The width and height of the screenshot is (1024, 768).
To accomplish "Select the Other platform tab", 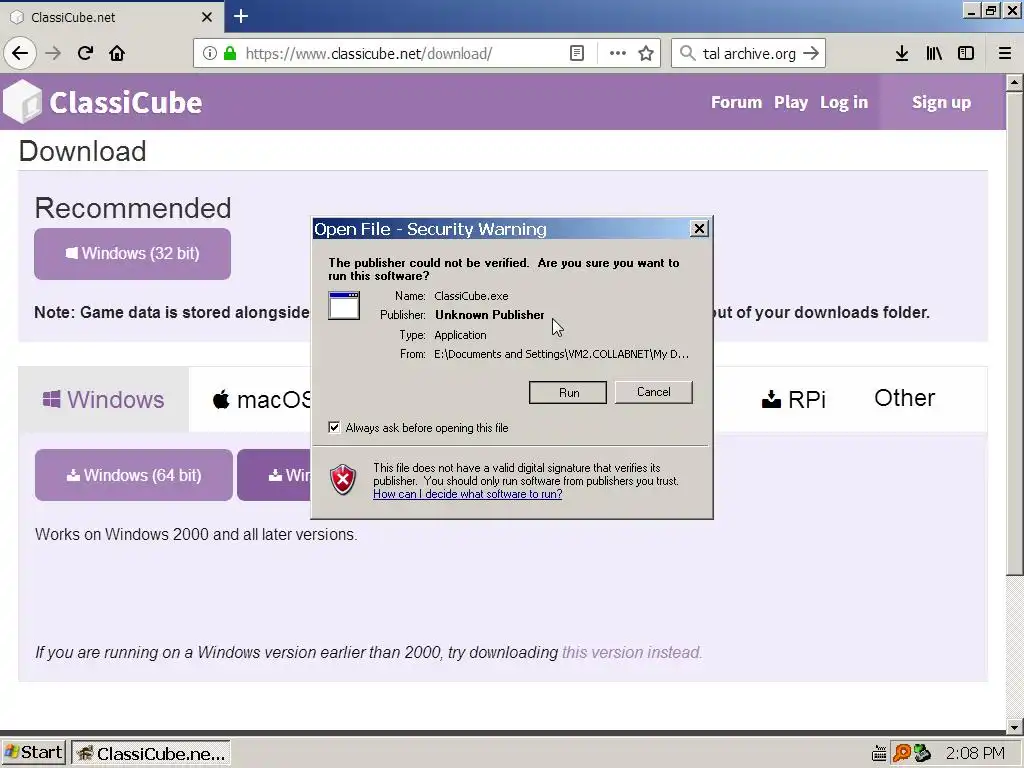I will [x=904, y=398].
